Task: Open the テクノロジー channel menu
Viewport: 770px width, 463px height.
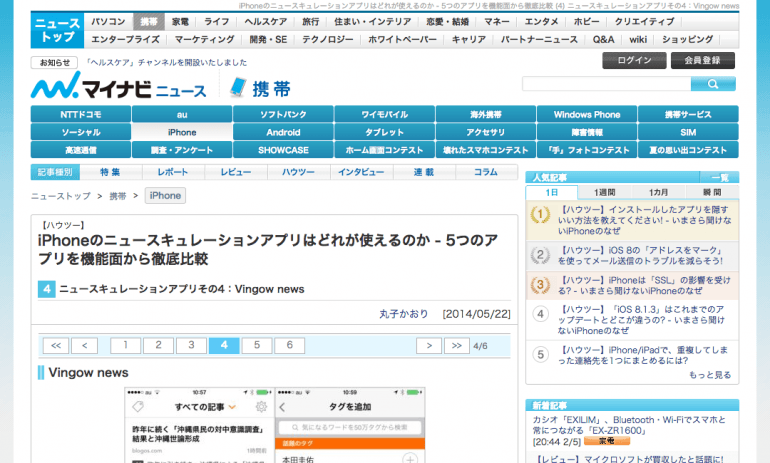Action: click(328, 39)
